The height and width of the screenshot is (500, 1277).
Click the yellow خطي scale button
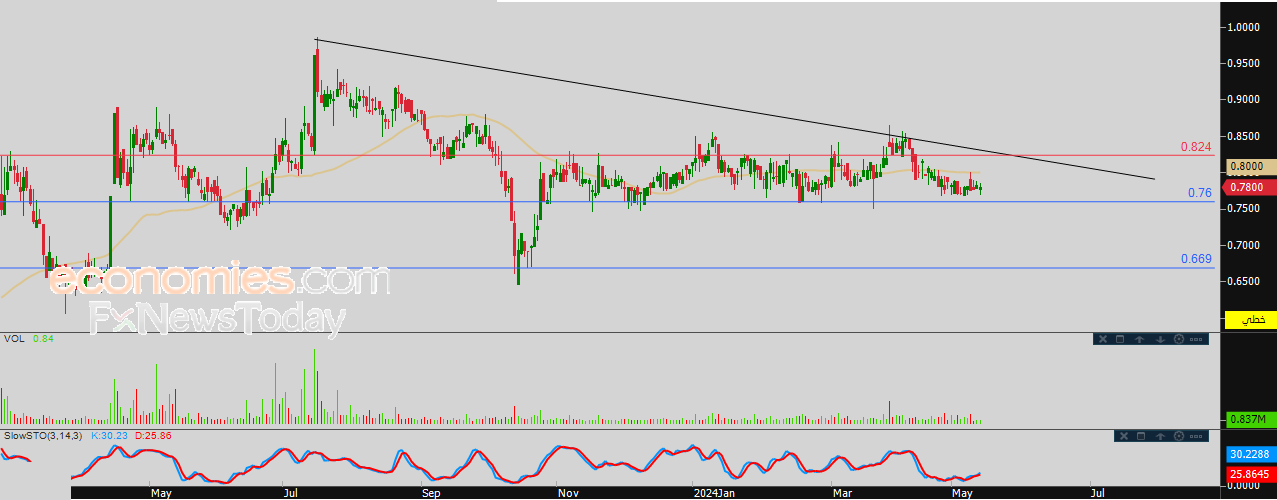click(x=1249, y=320)
